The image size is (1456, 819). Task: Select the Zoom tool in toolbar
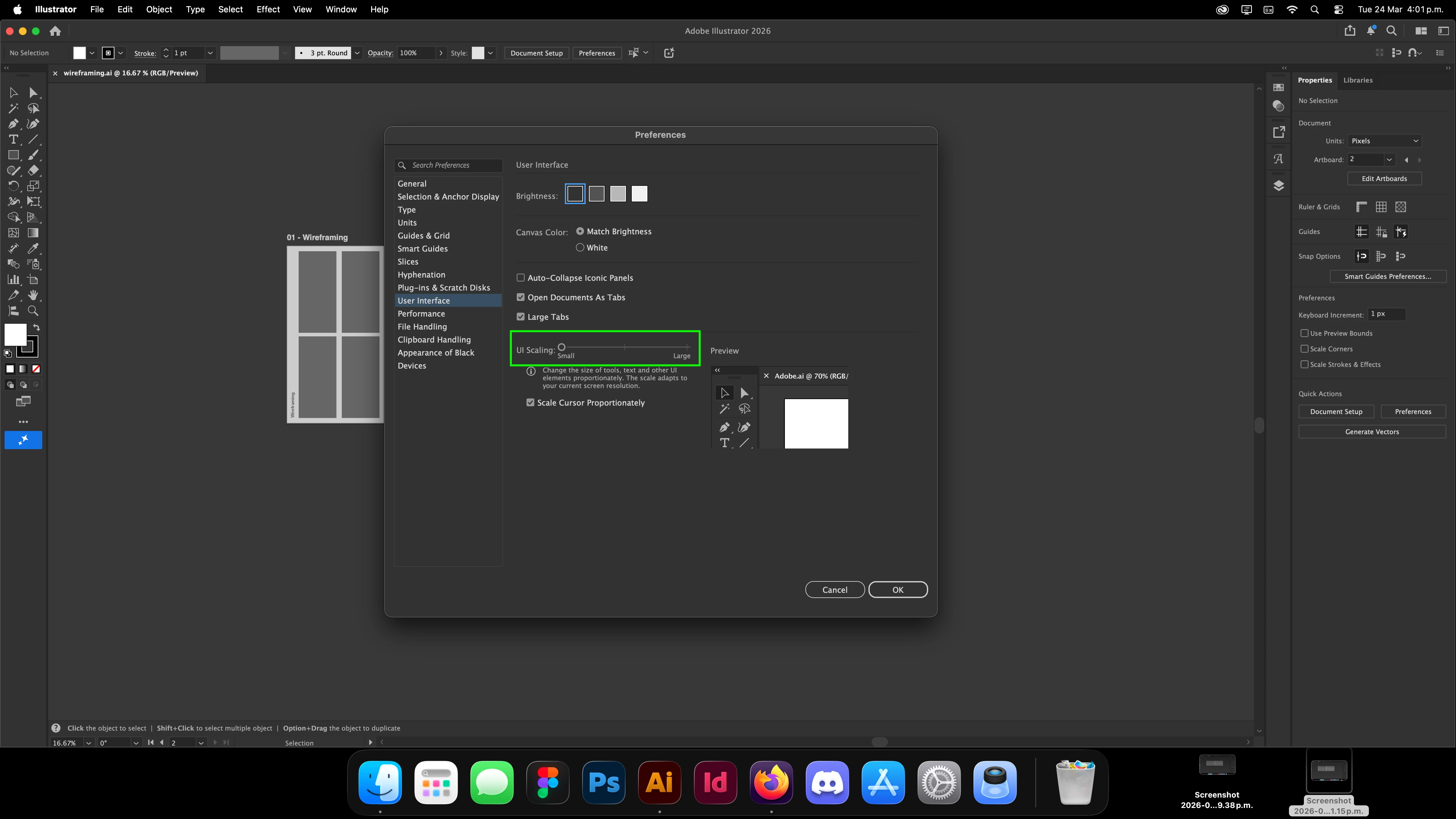(33, 311)
